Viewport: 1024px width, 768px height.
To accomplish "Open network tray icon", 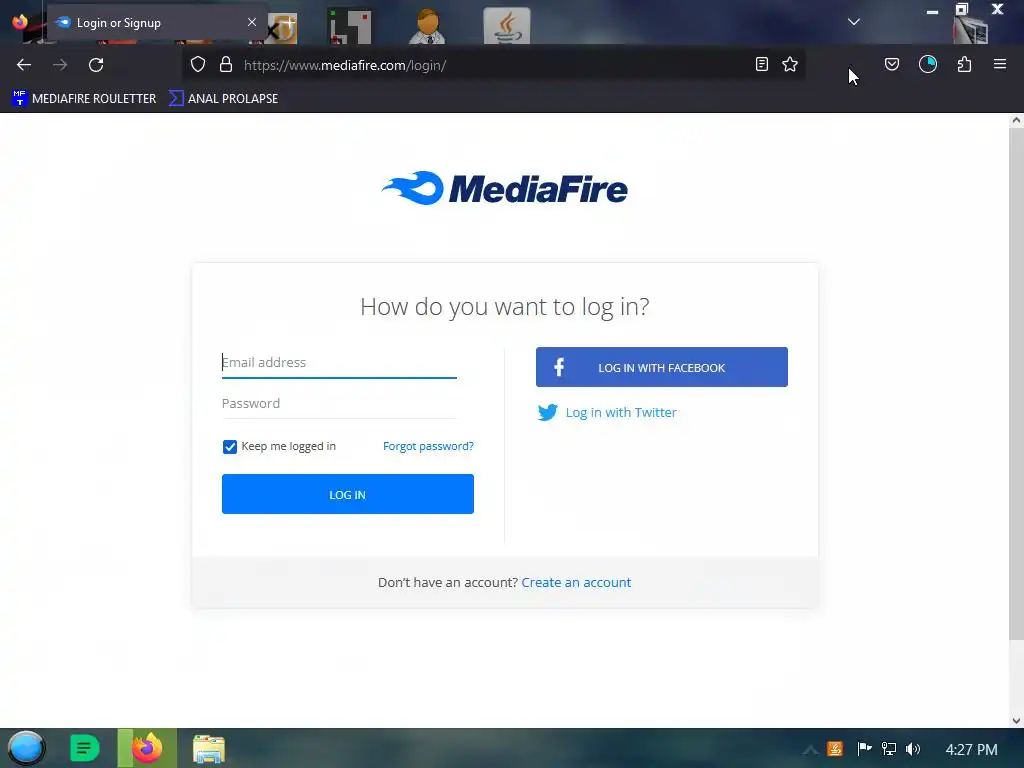I will [889, 749].
